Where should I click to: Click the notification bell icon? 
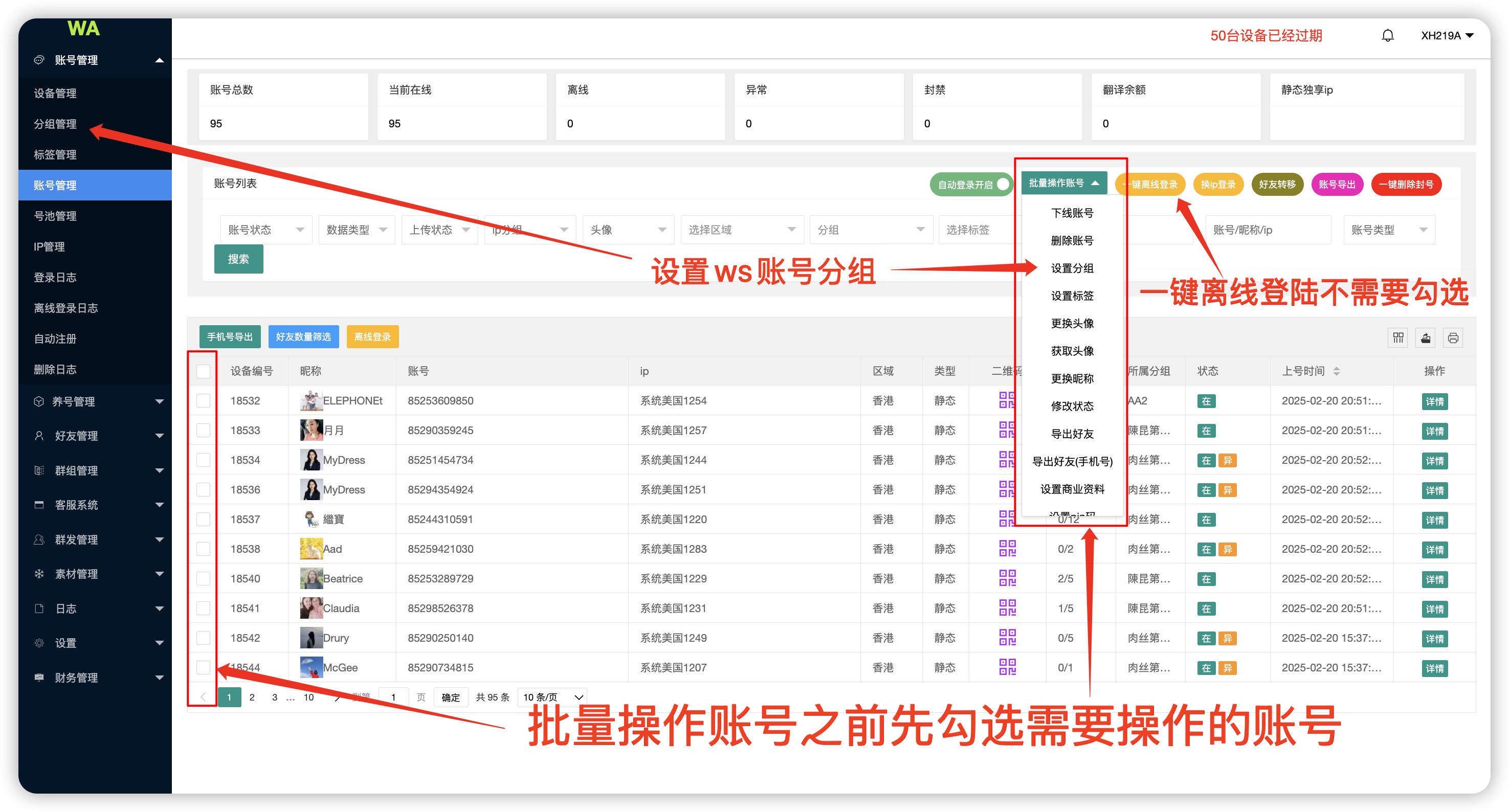tap(1387, 36)
